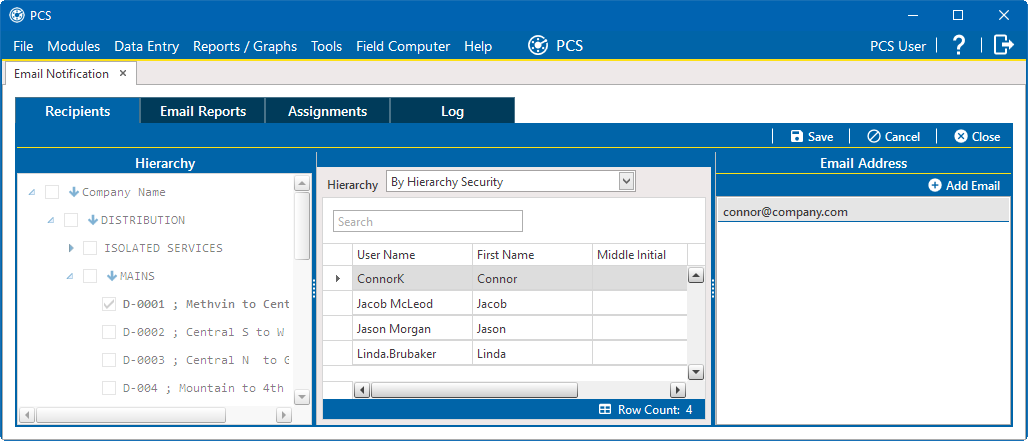Open the Data Entry menu

(x=146, y=46)
